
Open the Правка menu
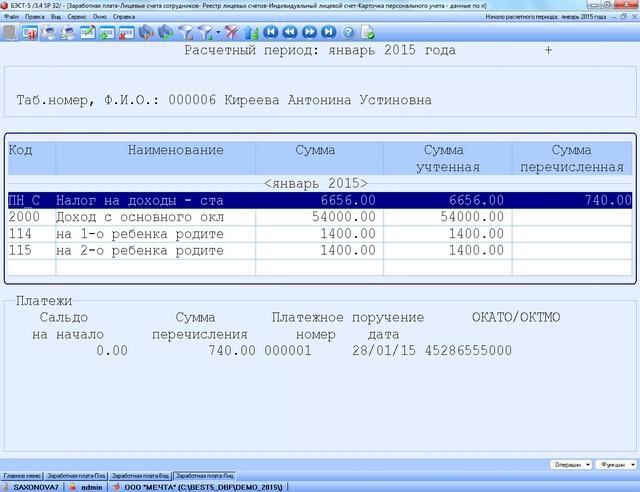click(x=34, y=17)
